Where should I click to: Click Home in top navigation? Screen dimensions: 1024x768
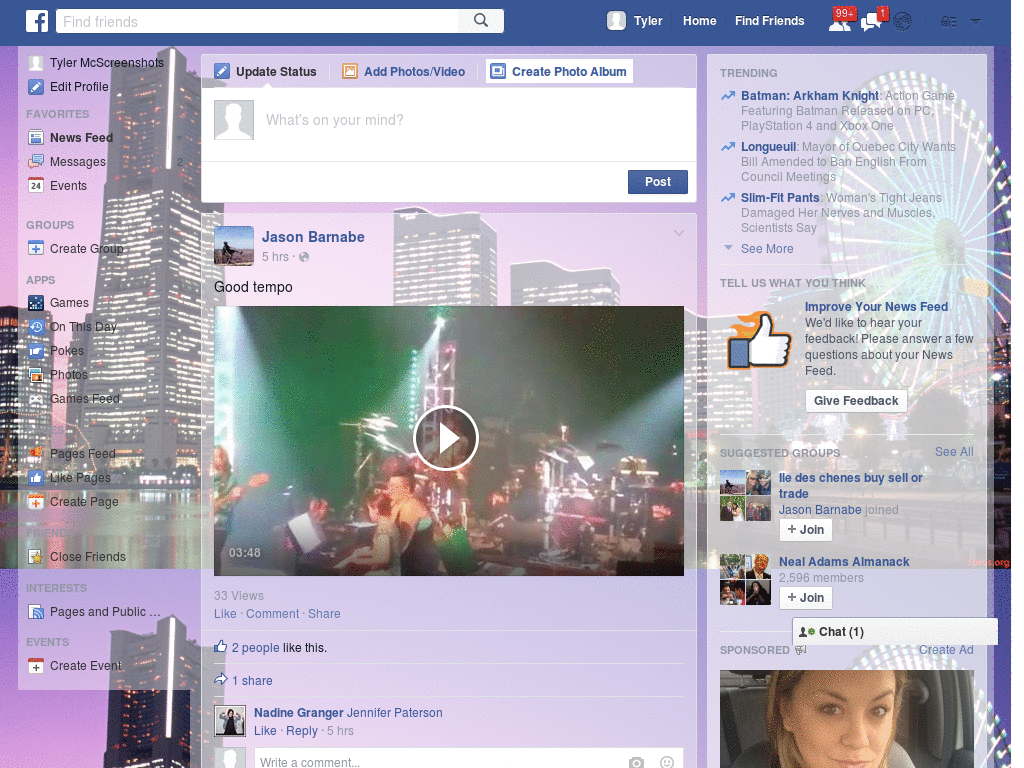point(699,21)
